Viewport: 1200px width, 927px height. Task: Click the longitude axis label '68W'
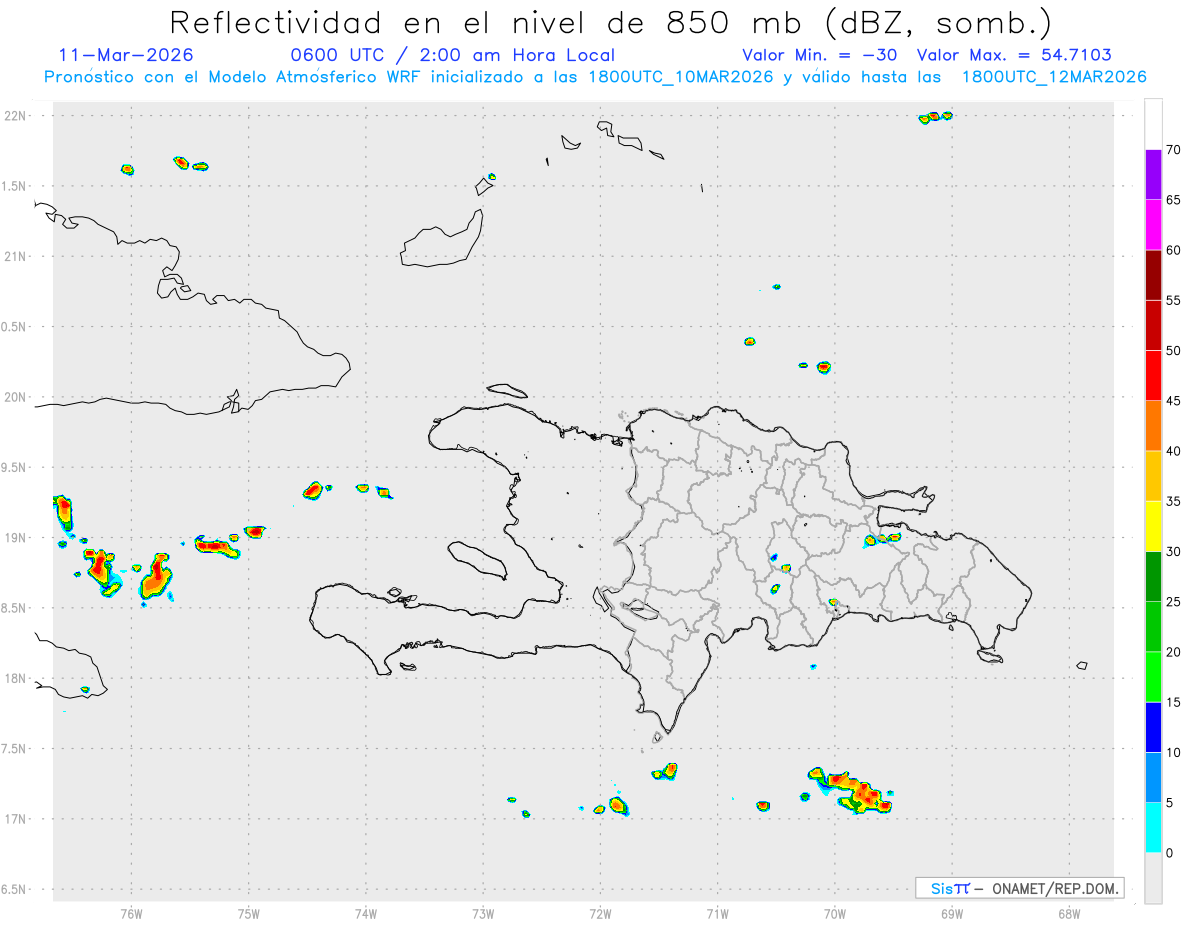click(x=1069, y=913)
